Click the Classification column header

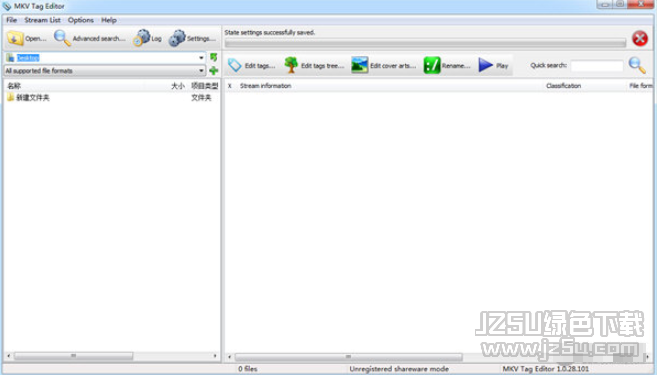point(563,86)
